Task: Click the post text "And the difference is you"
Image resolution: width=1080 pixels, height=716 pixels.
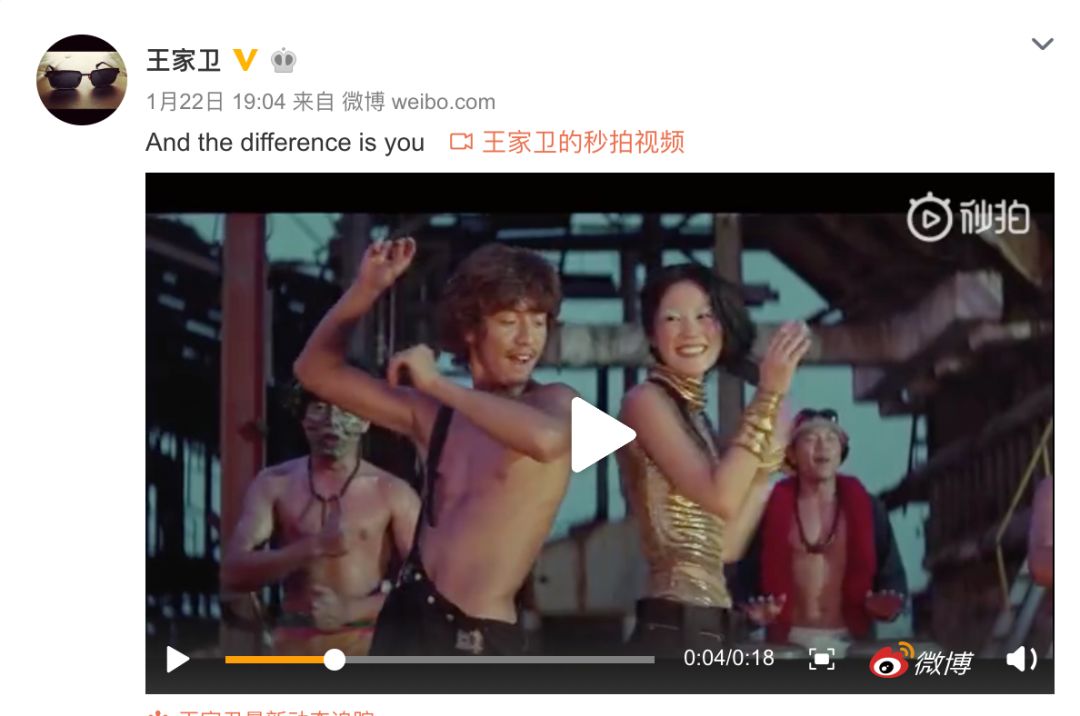Action: pyautogui.click(x=285, y=143)
